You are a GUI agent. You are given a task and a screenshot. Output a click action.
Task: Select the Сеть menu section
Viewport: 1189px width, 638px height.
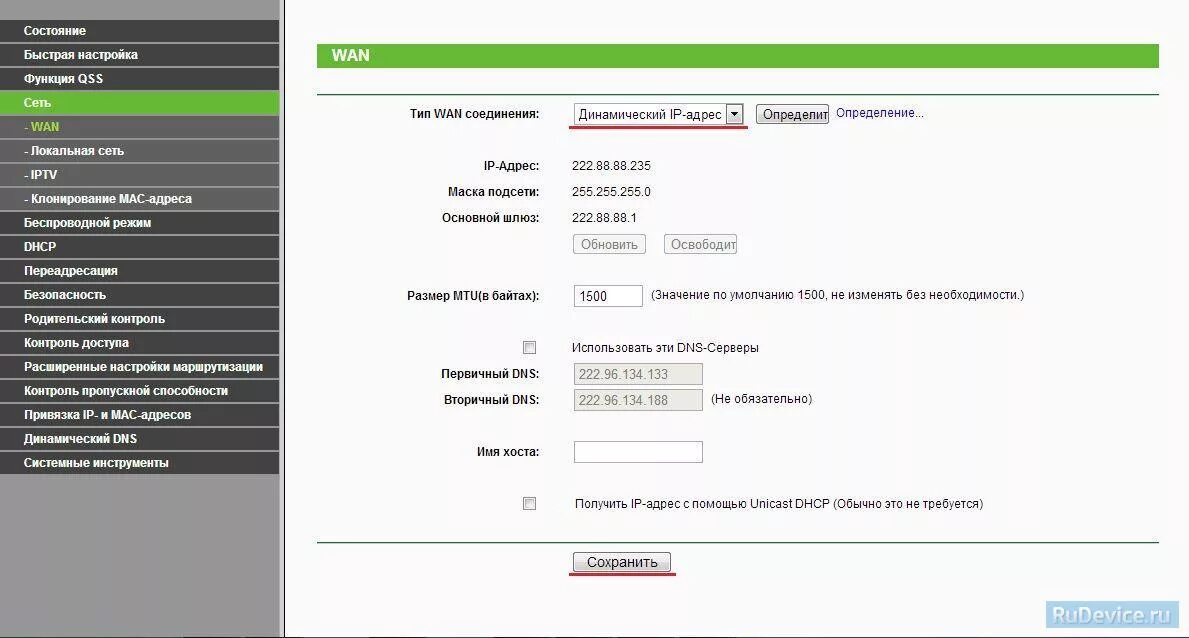tap(140, 103)
